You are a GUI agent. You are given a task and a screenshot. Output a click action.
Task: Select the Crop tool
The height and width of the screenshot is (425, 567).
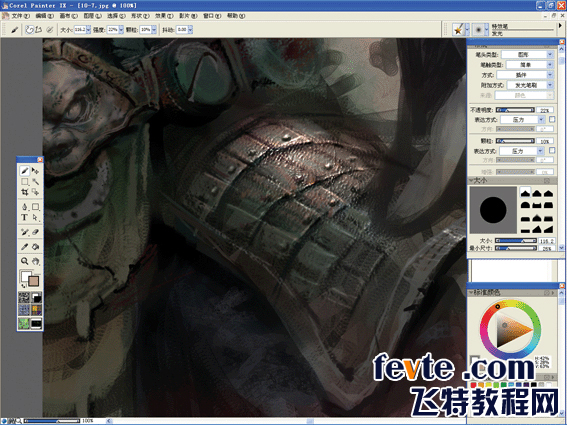point(25,192)
